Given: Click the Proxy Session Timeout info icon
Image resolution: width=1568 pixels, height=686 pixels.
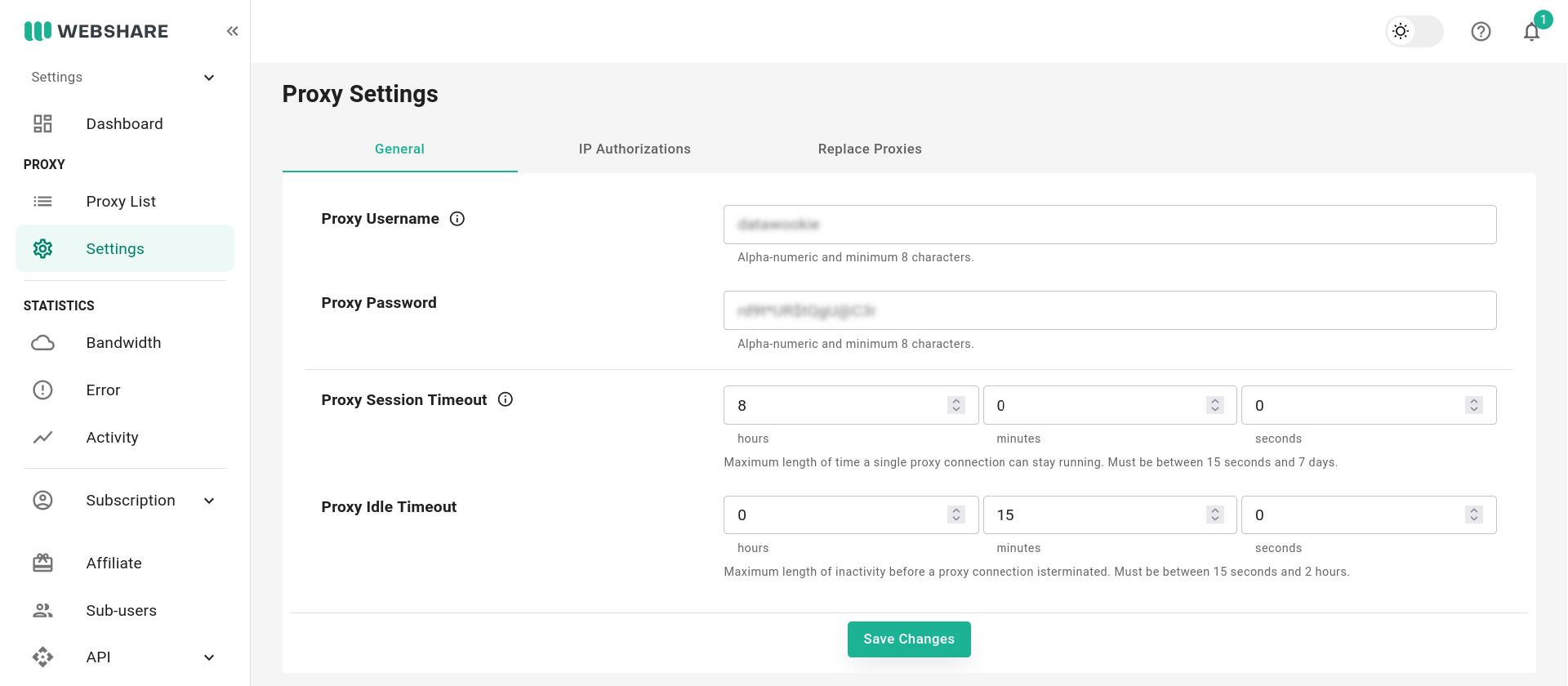Looking at the screenshot, I should point(506,399).
